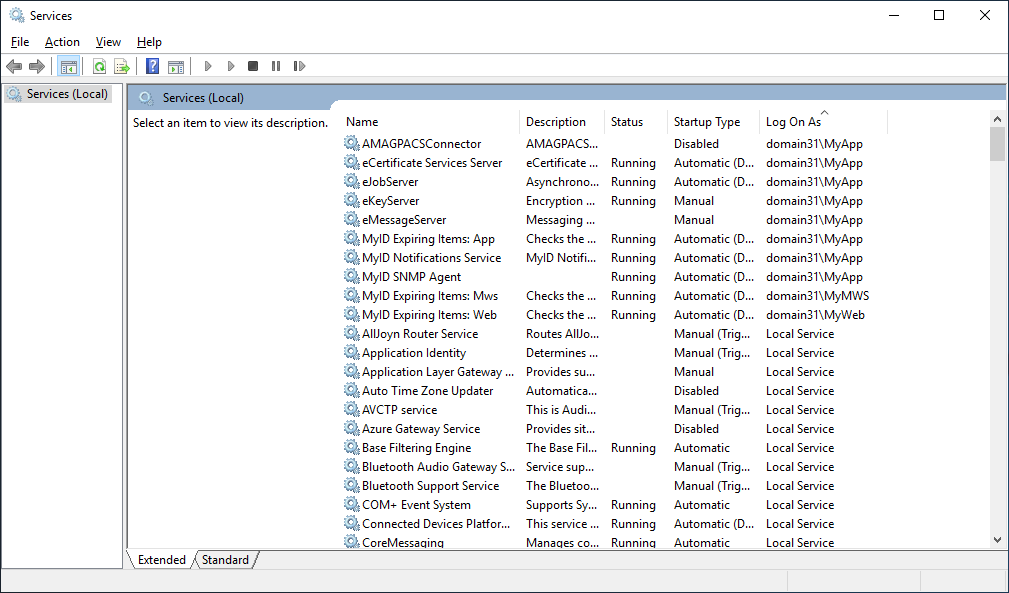The height and width of the screenshot is (593, 1009).
Task: Select the Connected Devices Platform service name
Action: [436, 524]
